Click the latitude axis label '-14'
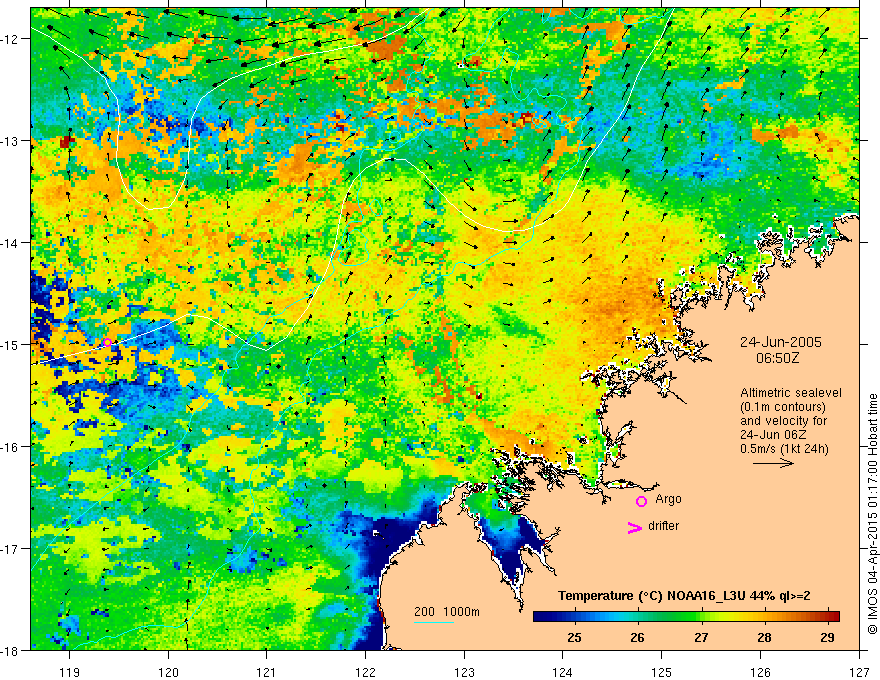 (x=11, y=243)
